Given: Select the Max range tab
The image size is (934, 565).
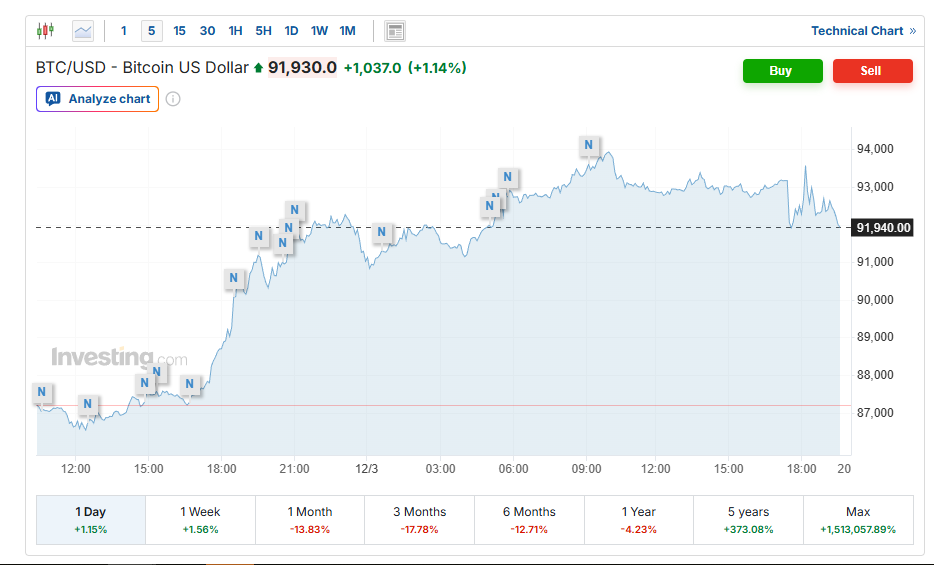Looking at the screenshot, I should click(858, 519).
